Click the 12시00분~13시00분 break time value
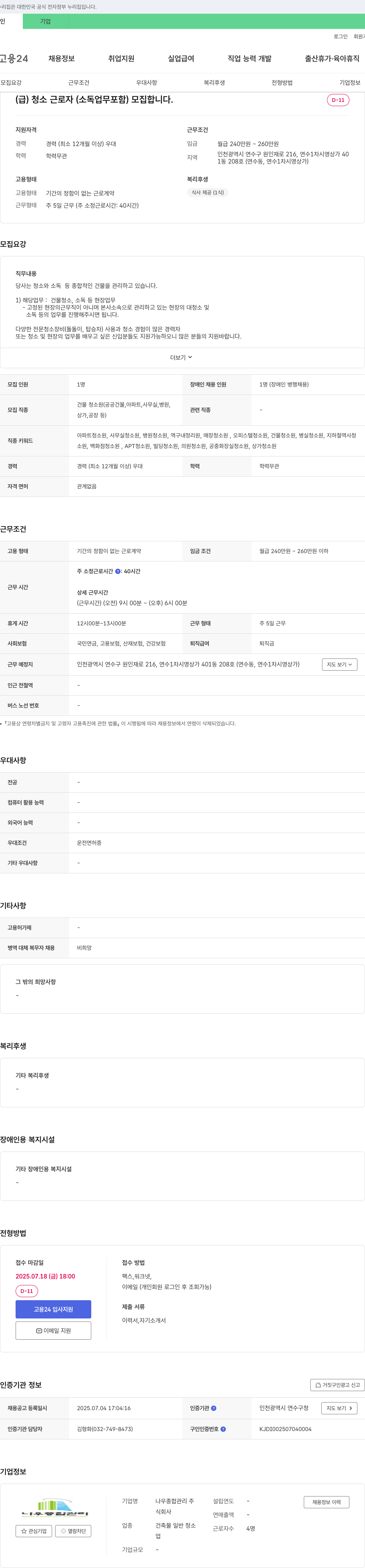Image resolution: width=365 pixels, height=1568 pixels. tap(102, 623)
